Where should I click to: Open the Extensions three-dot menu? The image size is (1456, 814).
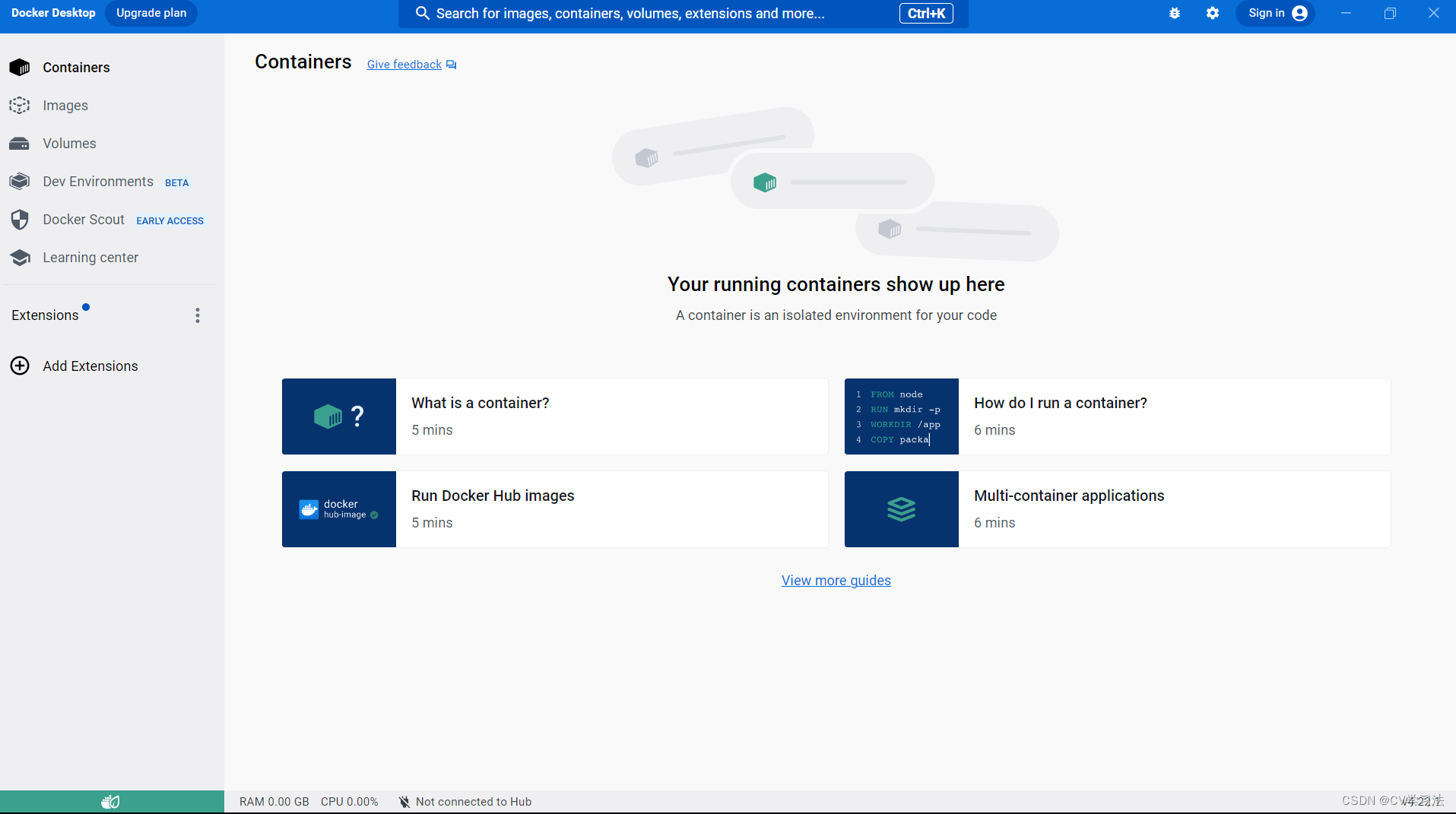[198, 315]
